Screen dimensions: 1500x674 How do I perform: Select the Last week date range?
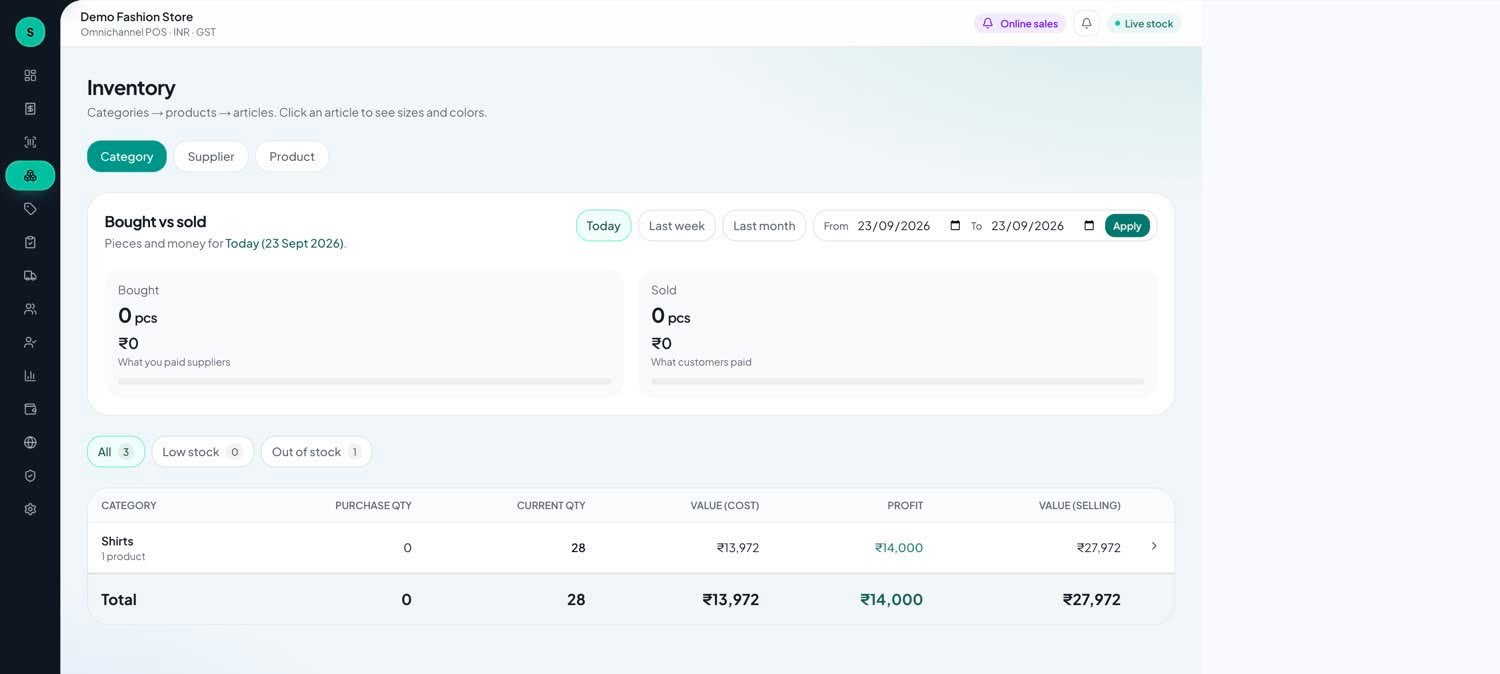pos(677,226)
